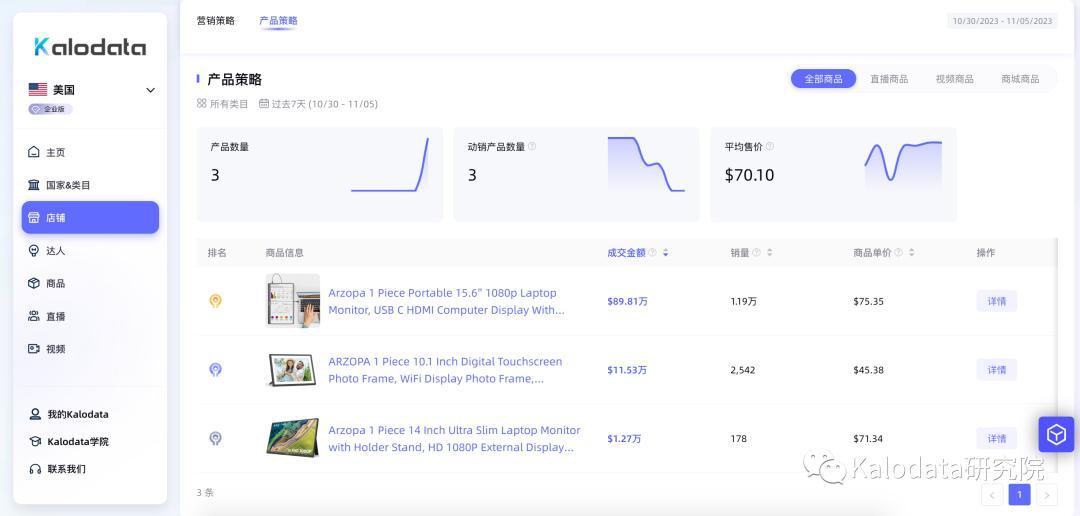Click the graduation cap icon beside Kalodata学院
Image resolution: width=1080 pixels, height=516 pixels.
34,442
